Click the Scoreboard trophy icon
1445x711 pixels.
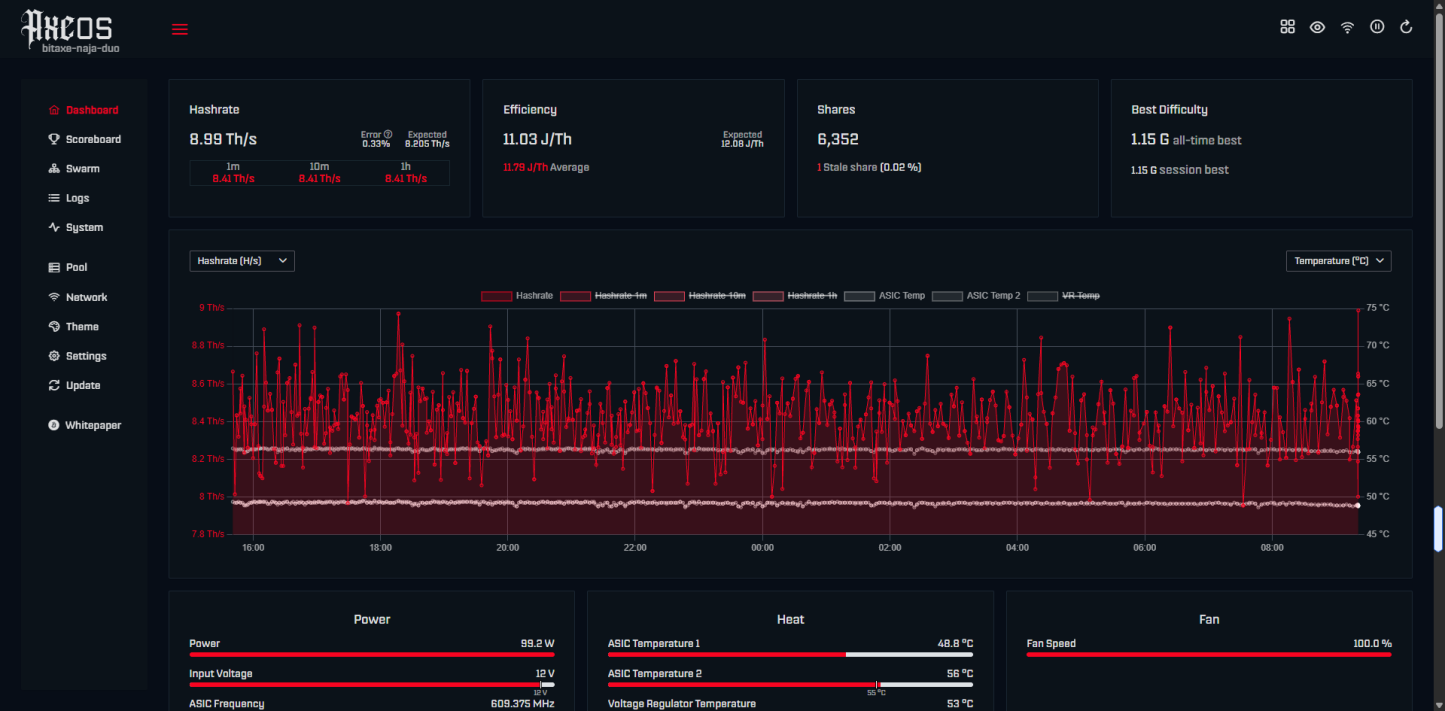(54, 139)
